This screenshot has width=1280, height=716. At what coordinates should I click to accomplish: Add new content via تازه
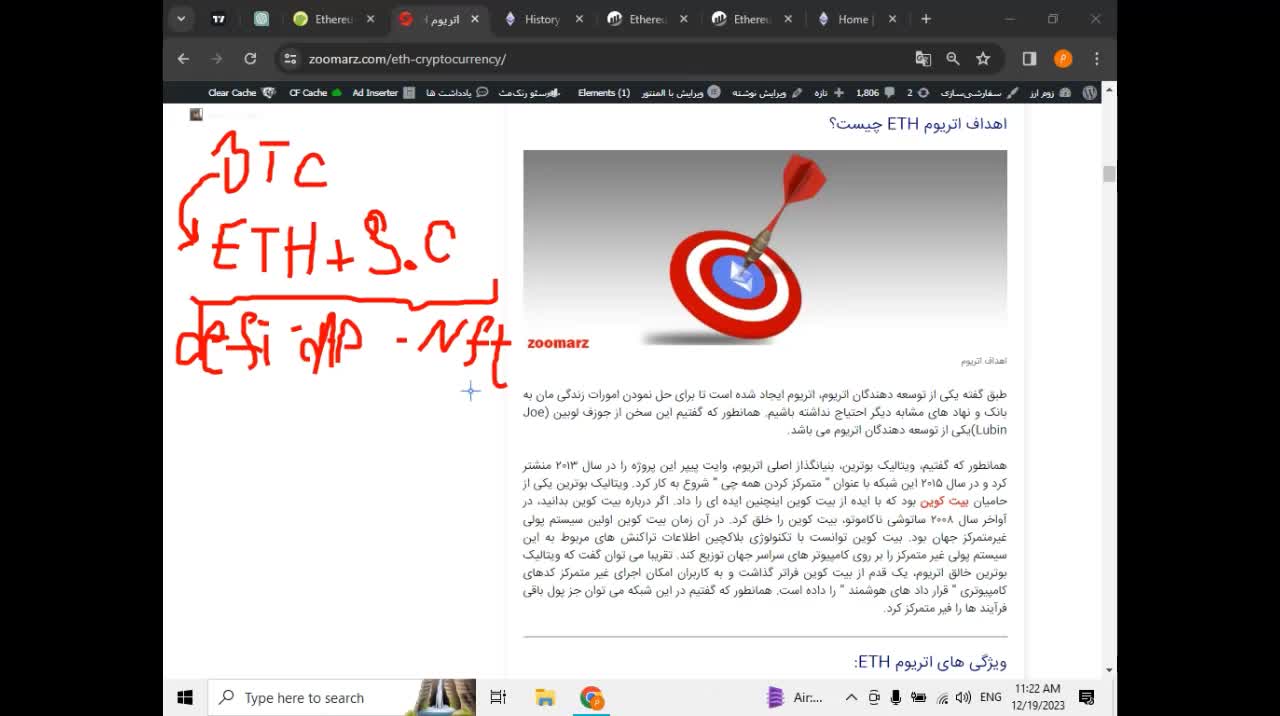[x=828, y=92]
